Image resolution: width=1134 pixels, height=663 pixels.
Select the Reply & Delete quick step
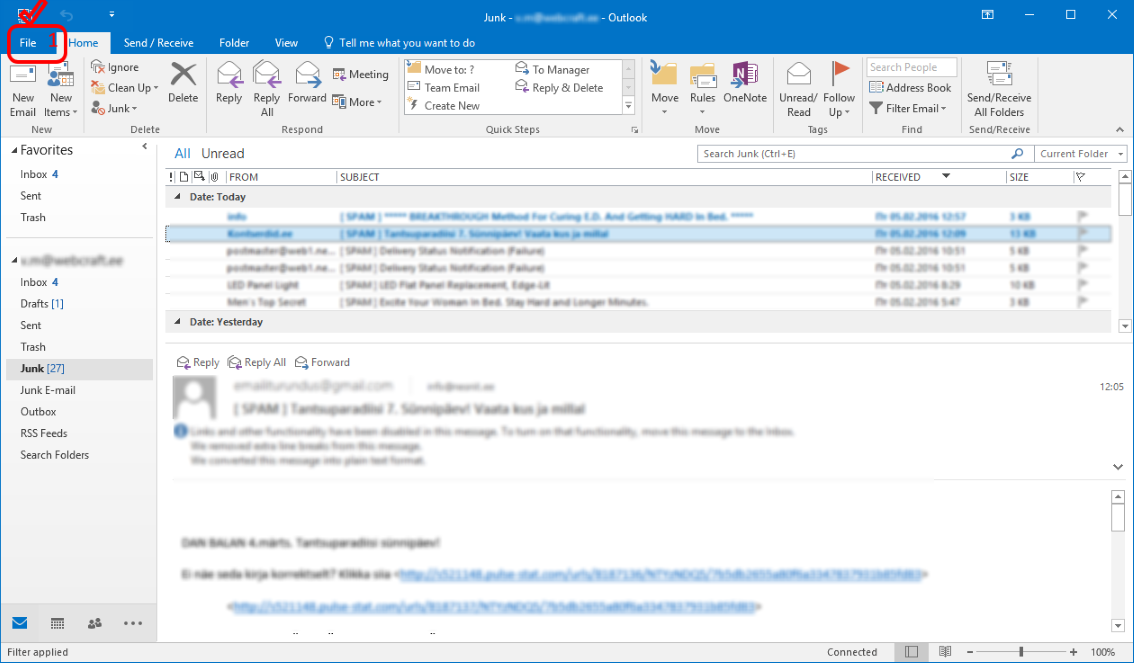pos(559,87)
